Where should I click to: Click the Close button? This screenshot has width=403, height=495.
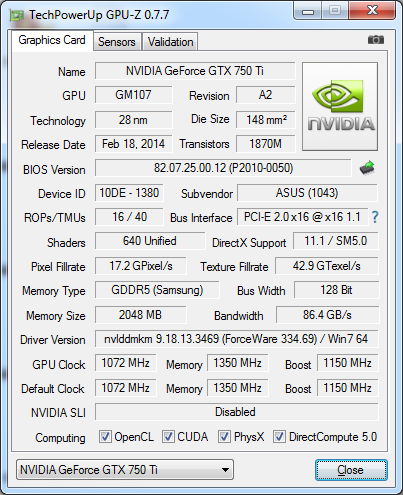(351, 470)
